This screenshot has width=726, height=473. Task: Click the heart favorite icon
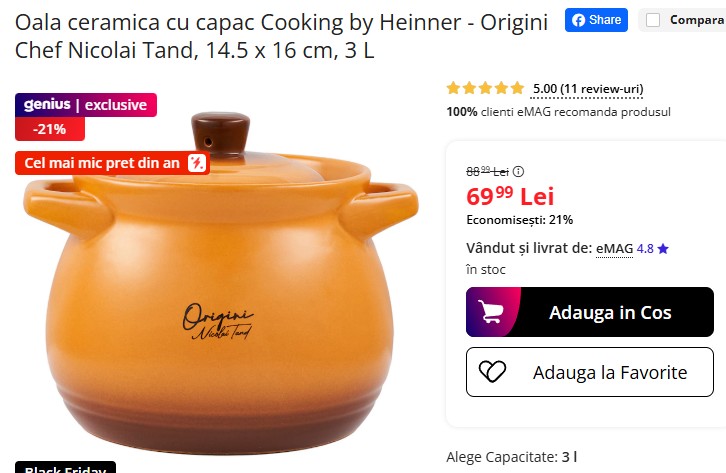click(492, 372)
